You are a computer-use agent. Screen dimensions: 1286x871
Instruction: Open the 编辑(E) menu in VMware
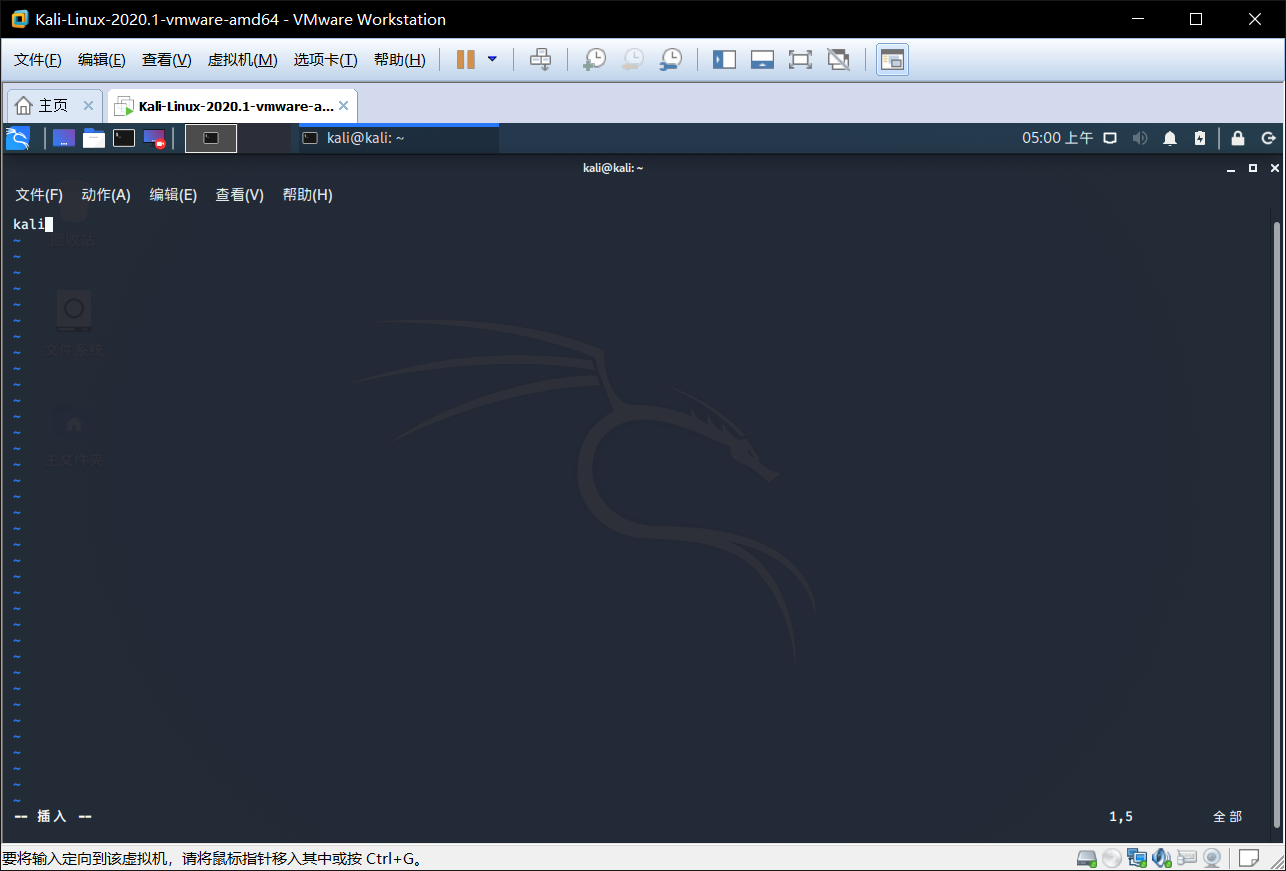click(x=102, y=60)
